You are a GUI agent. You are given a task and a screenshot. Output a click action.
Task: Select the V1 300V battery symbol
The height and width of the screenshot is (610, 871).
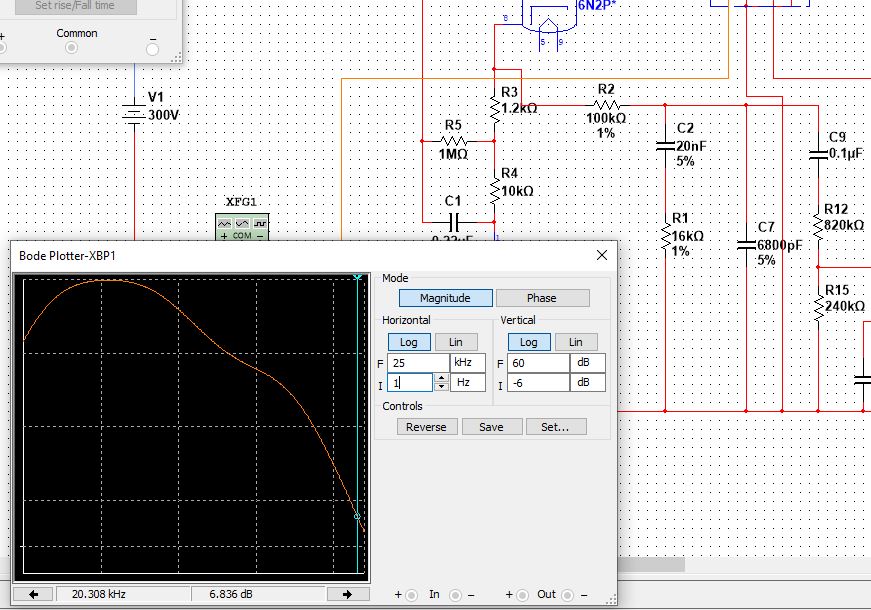[134, 115]
